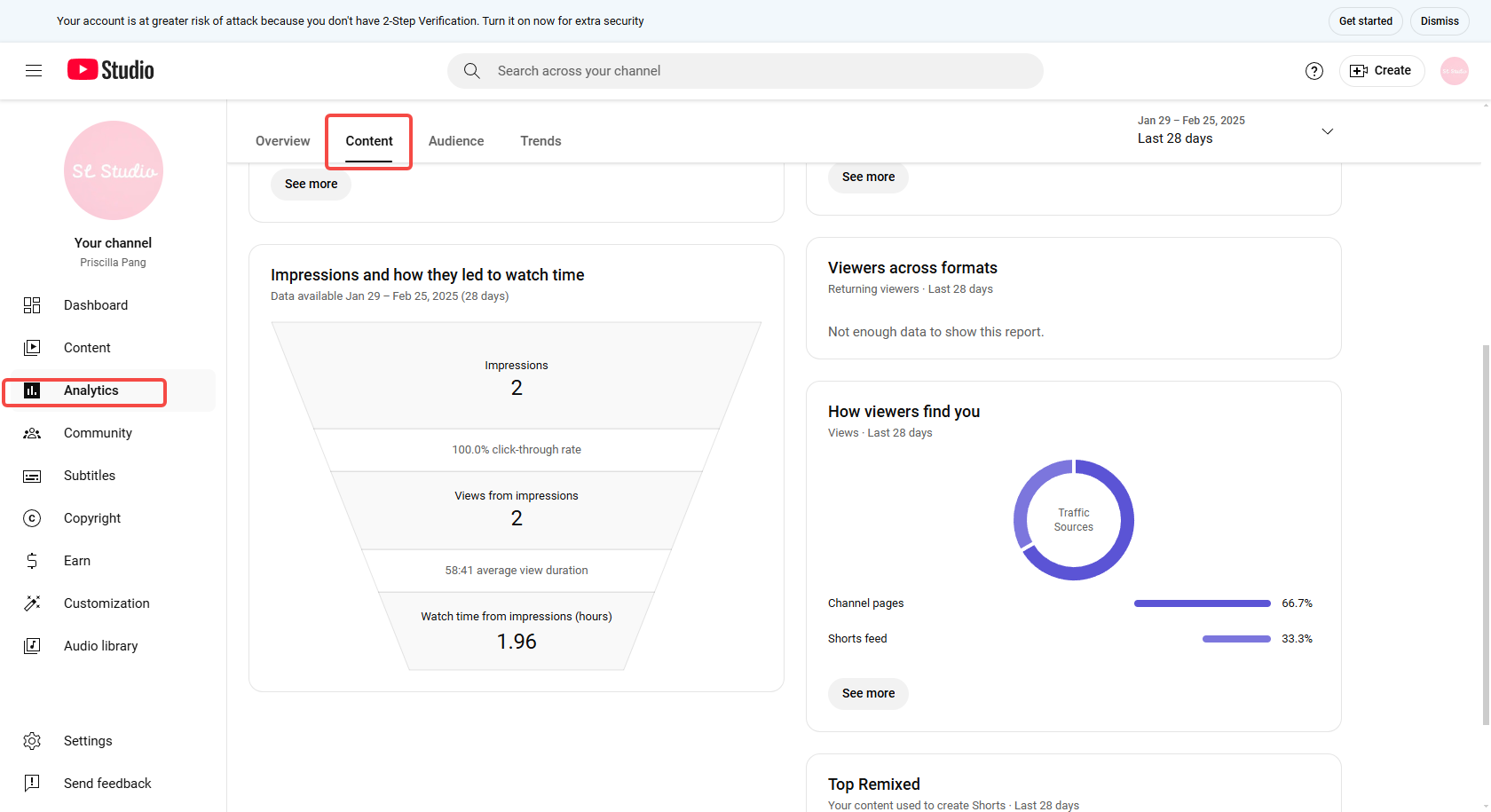
Task: Open your account profile avatar
Action: [x=1454, y=70]
